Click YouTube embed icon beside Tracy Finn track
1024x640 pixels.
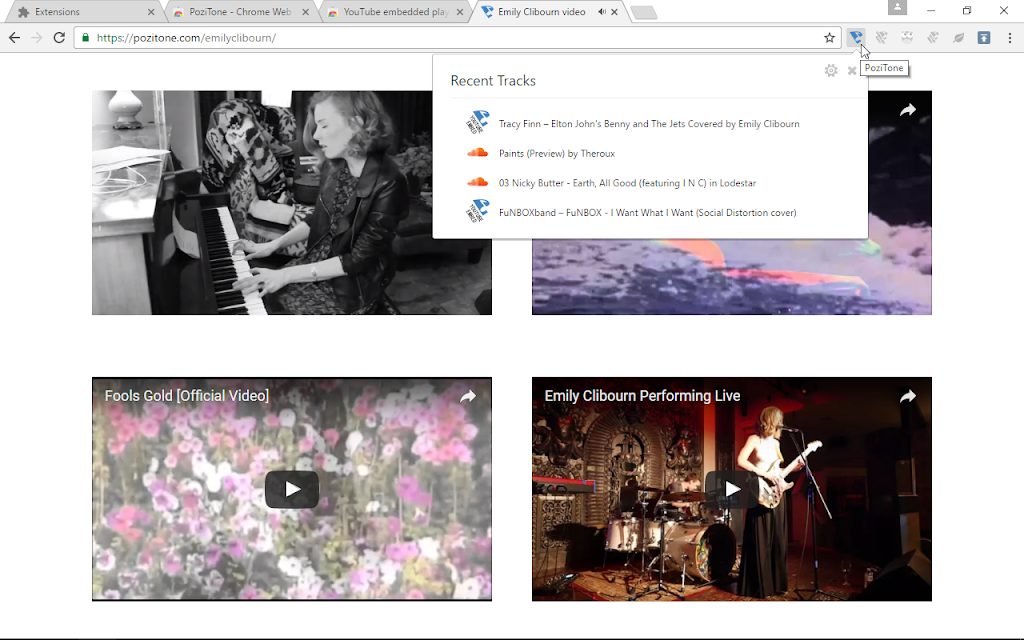477,122
